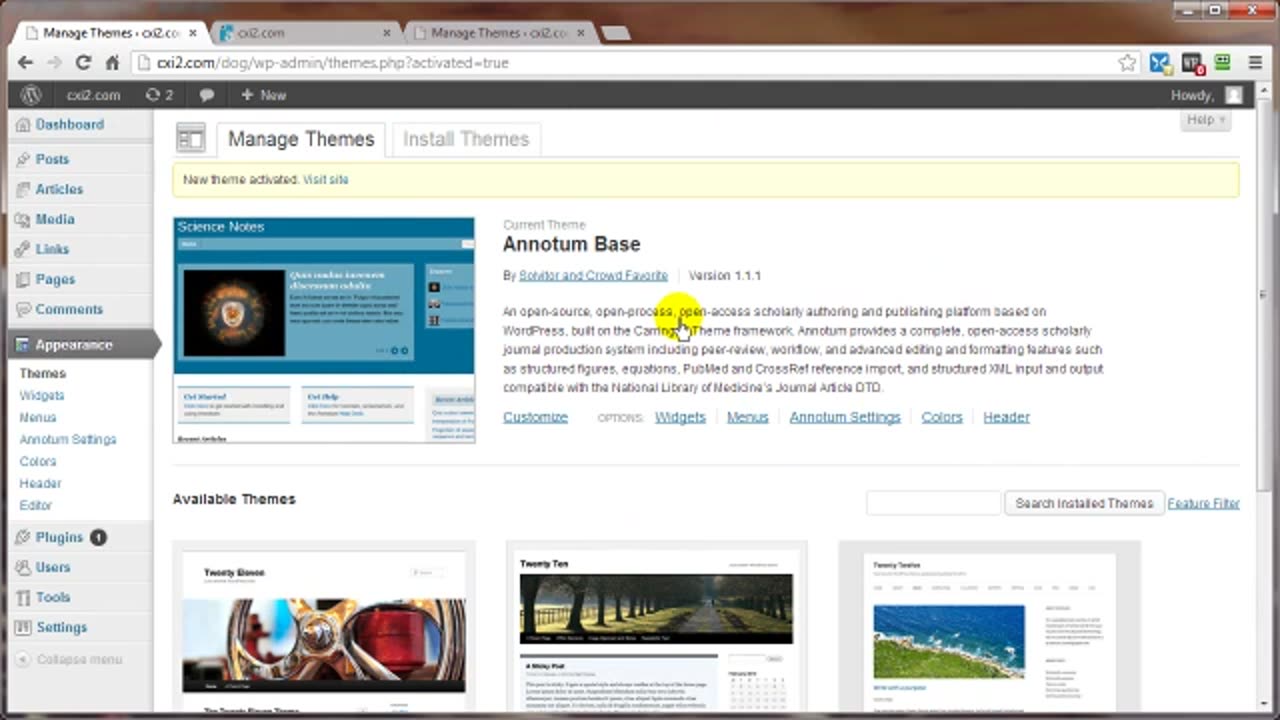Open the Chrome menu icon
Screen dimensions: 1280x720
pos(1255,63)
